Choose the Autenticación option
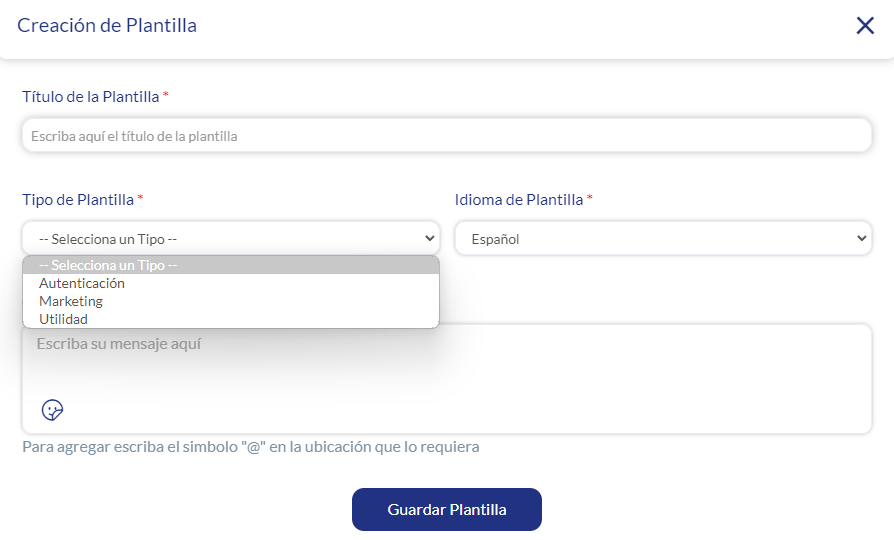The image size is (894, 540). click(x=82, y=283)
